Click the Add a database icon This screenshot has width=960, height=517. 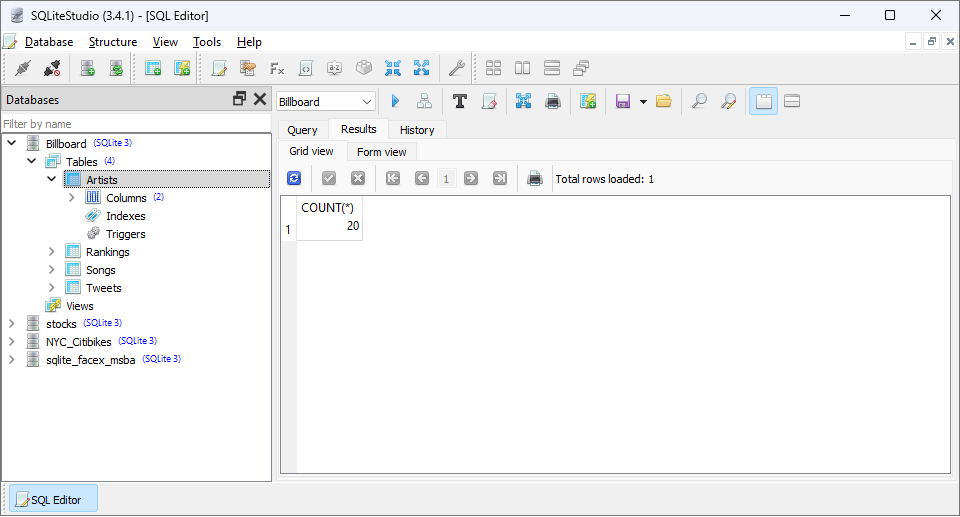[x=88, y=68]
